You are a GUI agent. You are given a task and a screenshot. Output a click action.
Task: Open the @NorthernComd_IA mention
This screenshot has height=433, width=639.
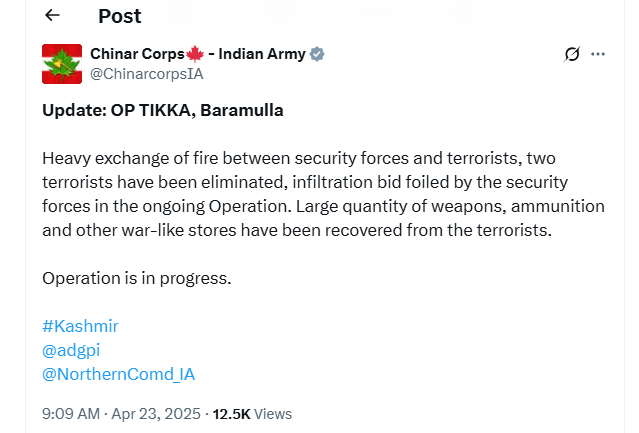(119, 374)
